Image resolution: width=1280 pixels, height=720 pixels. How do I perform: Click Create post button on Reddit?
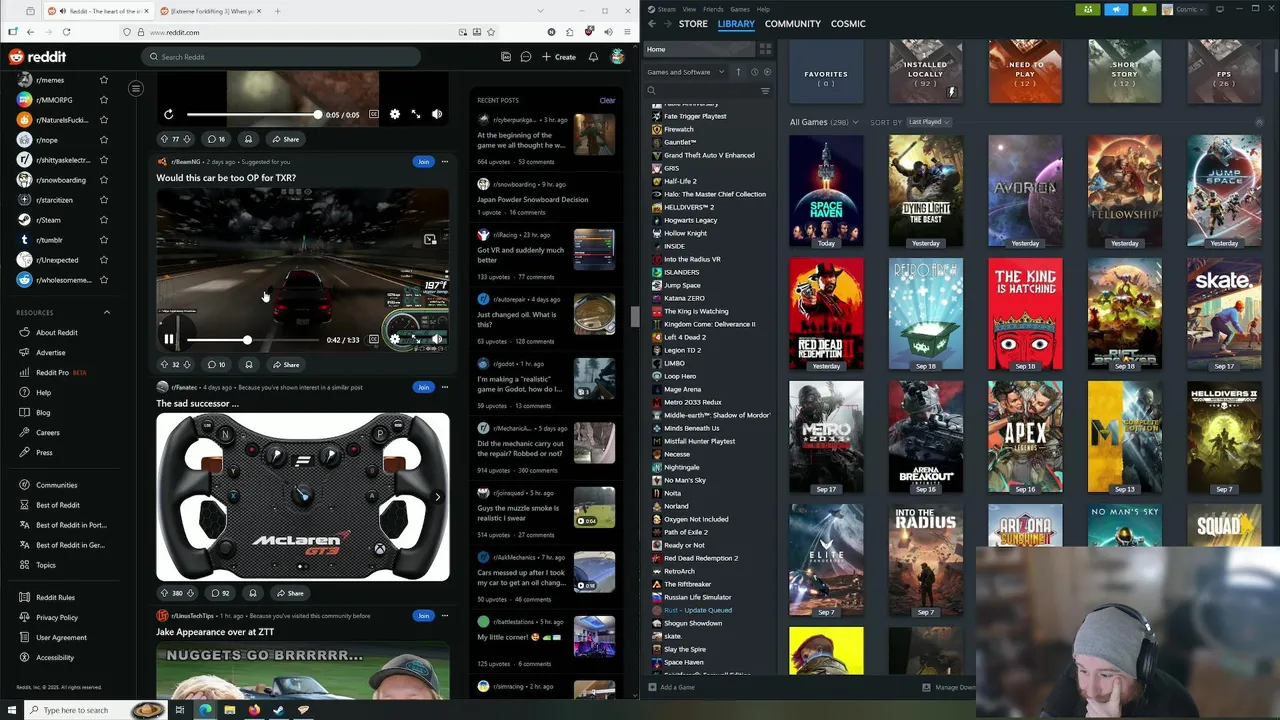pyautogui.click(x=559, y=57)
